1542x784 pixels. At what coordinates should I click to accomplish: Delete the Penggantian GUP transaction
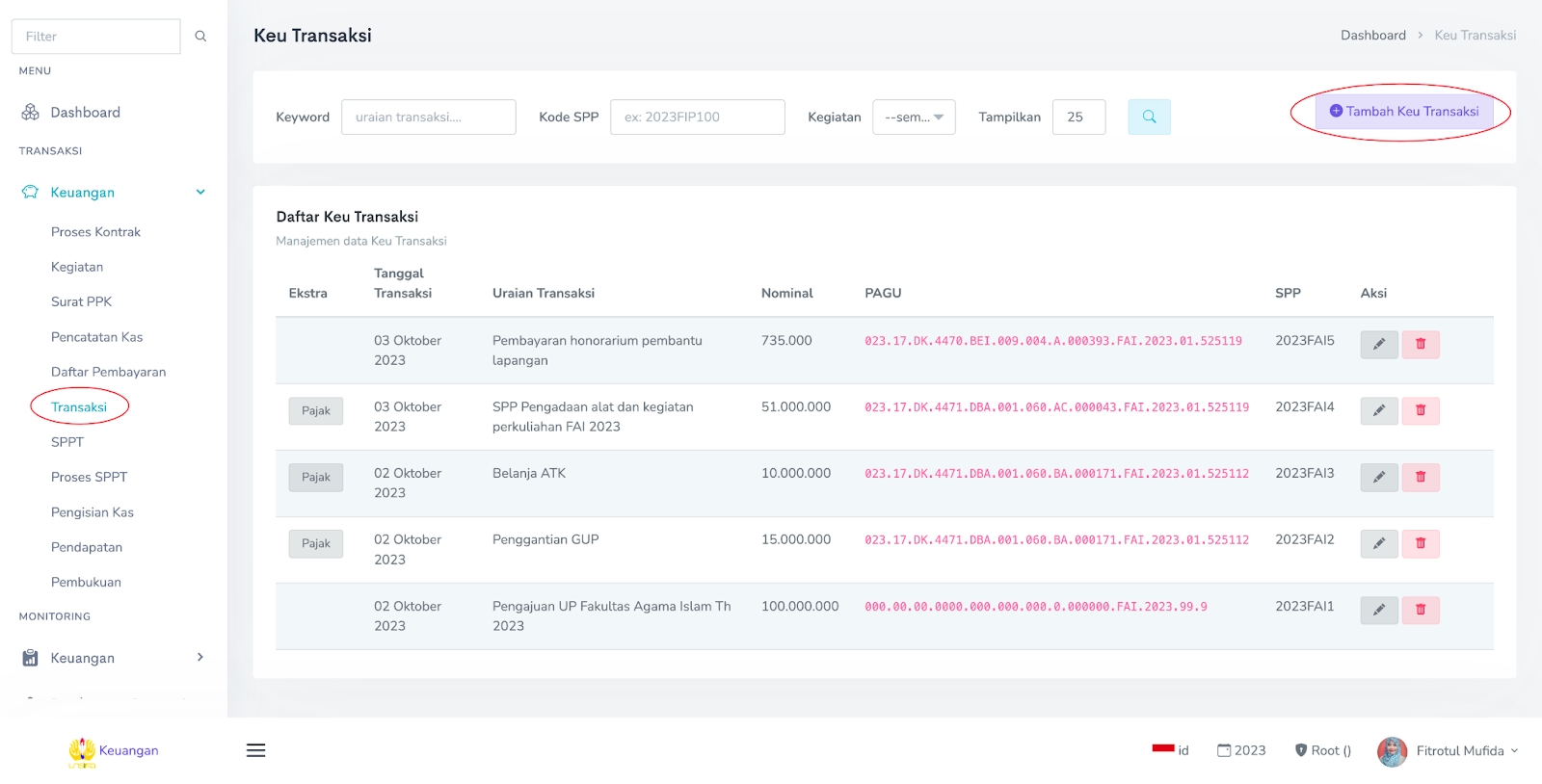1420,543
